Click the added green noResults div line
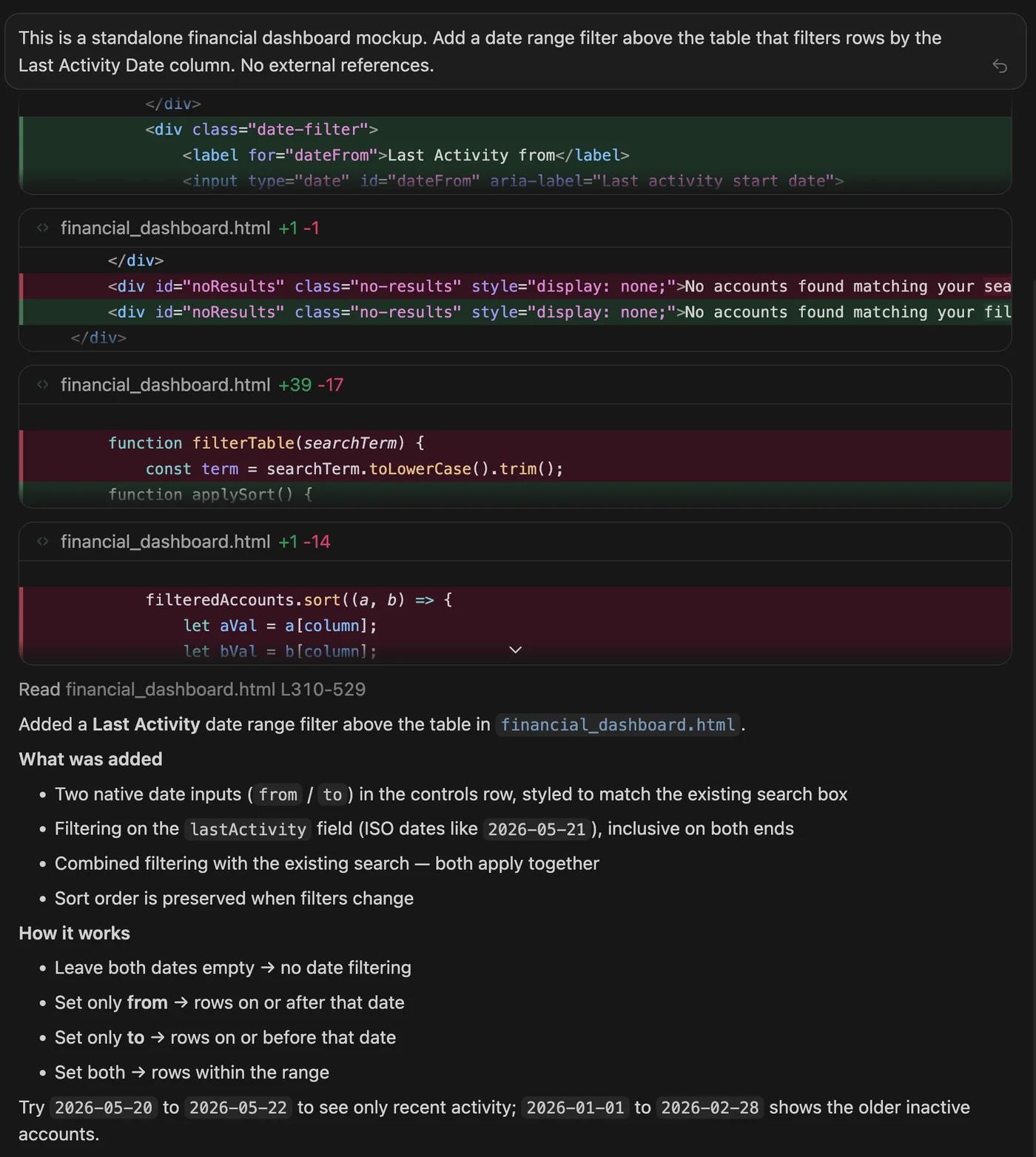This screenshot has width=1036, height=1157. [515, 312]
